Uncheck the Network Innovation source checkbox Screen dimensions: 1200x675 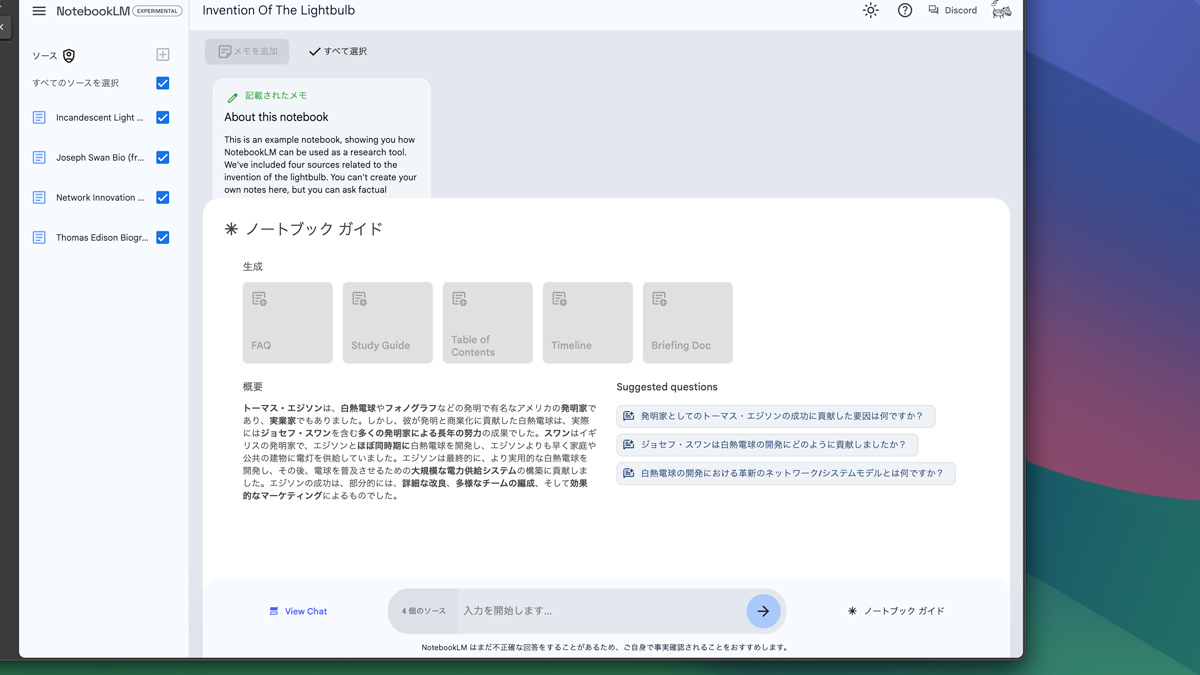[163, 197]
